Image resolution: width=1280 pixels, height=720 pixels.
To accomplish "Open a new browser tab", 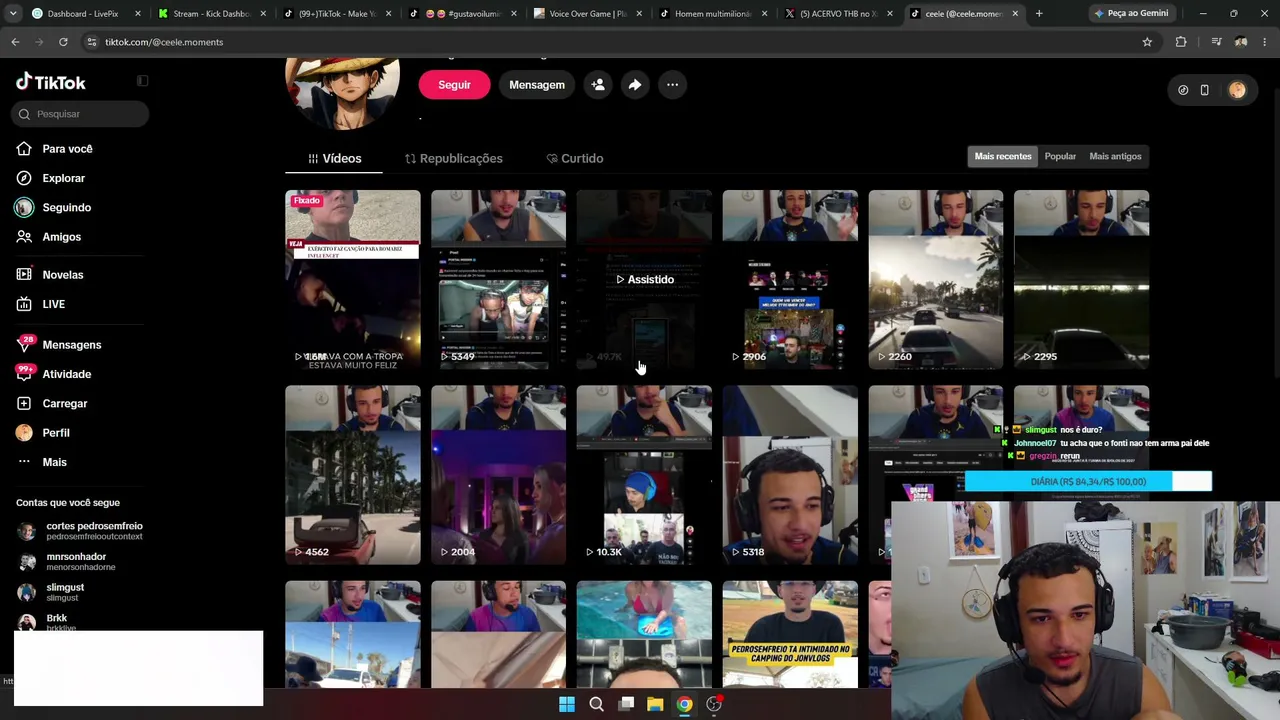I will click(x=1039, y=14).
